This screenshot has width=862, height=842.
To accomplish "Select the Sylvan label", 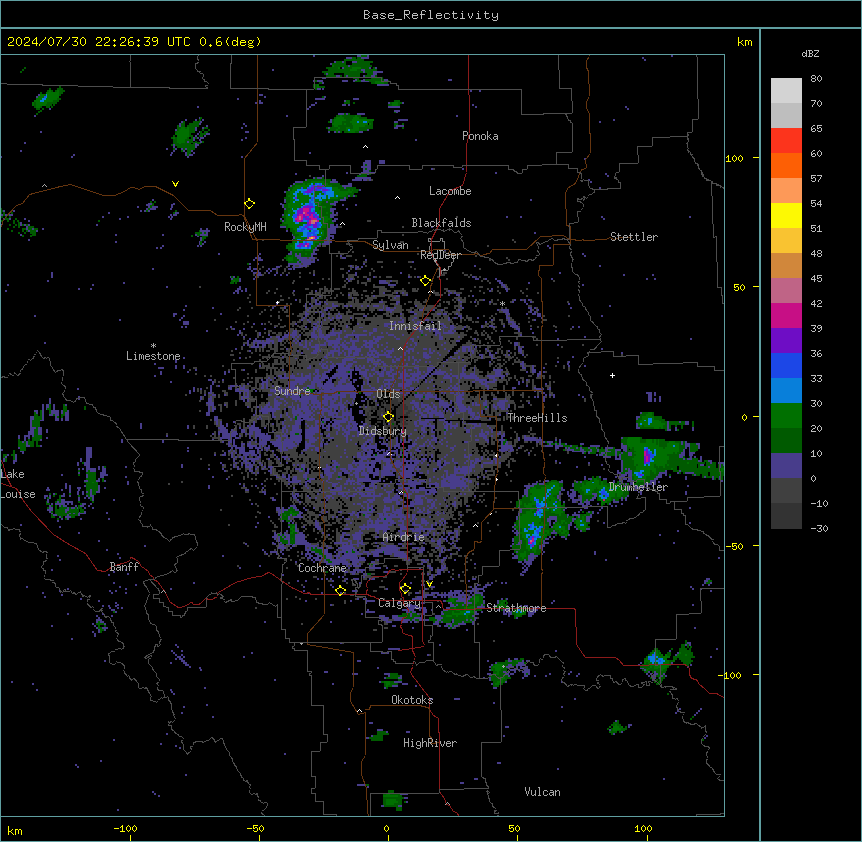I will click(390, 245).
